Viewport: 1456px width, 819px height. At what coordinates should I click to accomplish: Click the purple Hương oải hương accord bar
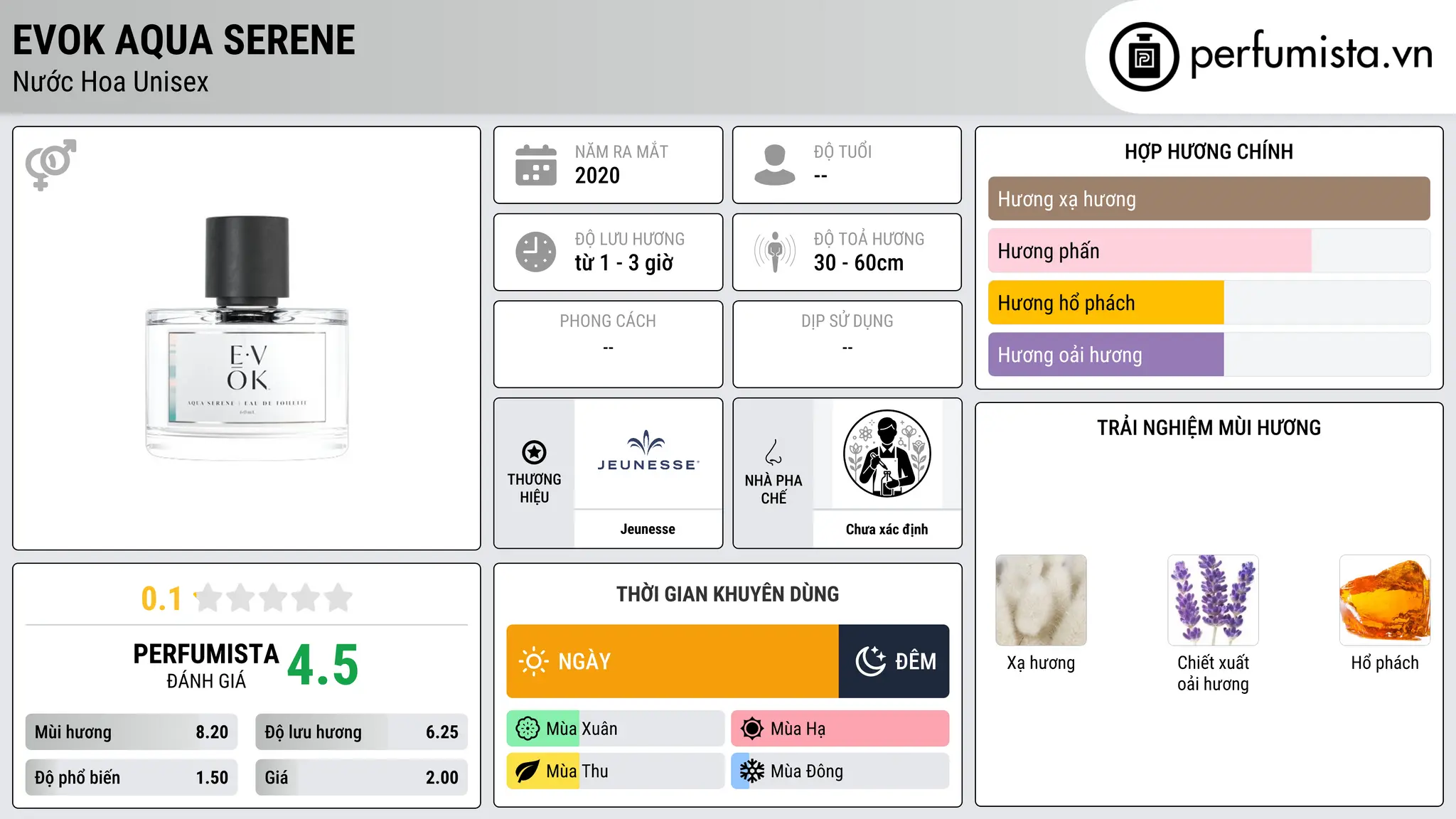[x=1106, y=355]
